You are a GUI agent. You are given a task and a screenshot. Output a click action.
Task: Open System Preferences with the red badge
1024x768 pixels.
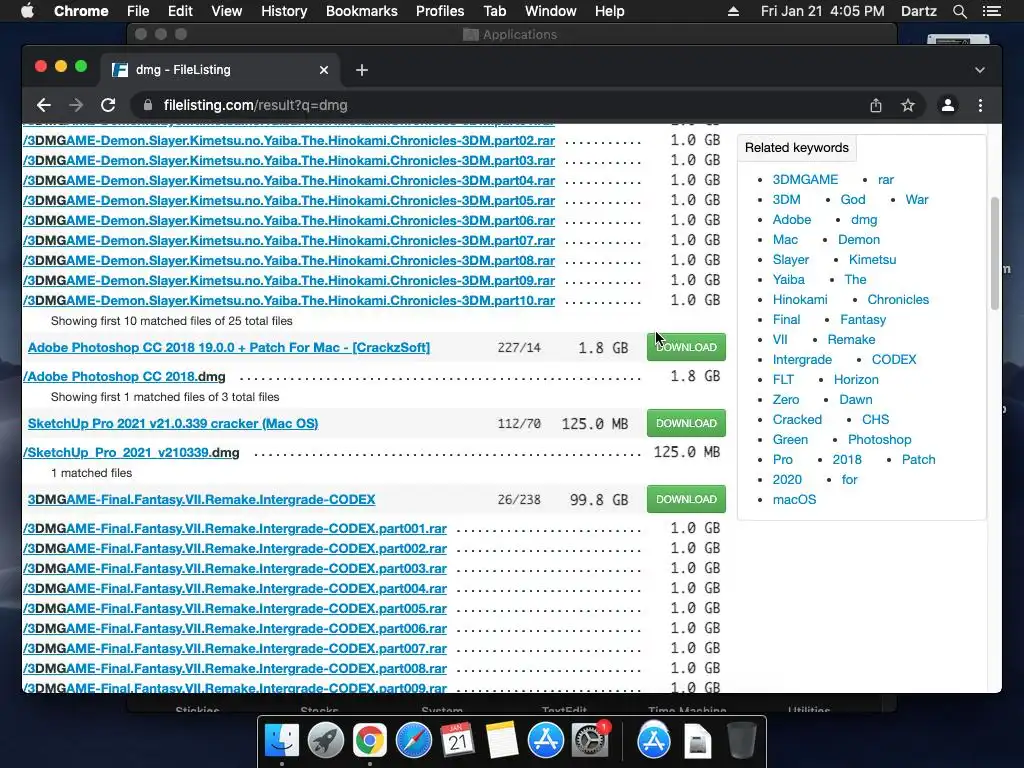(590, 741)
